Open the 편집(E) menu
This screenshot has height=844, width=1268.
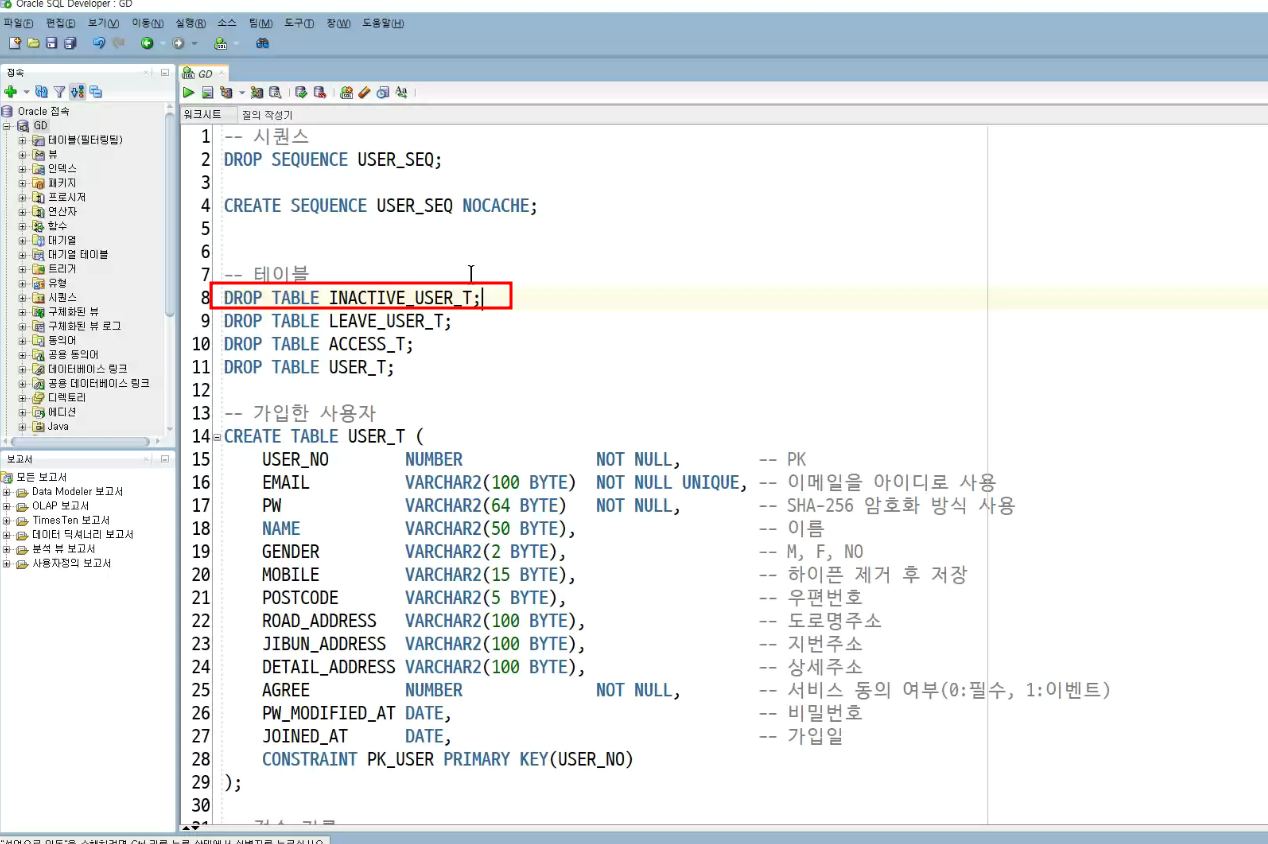click(x=61, y=23)
